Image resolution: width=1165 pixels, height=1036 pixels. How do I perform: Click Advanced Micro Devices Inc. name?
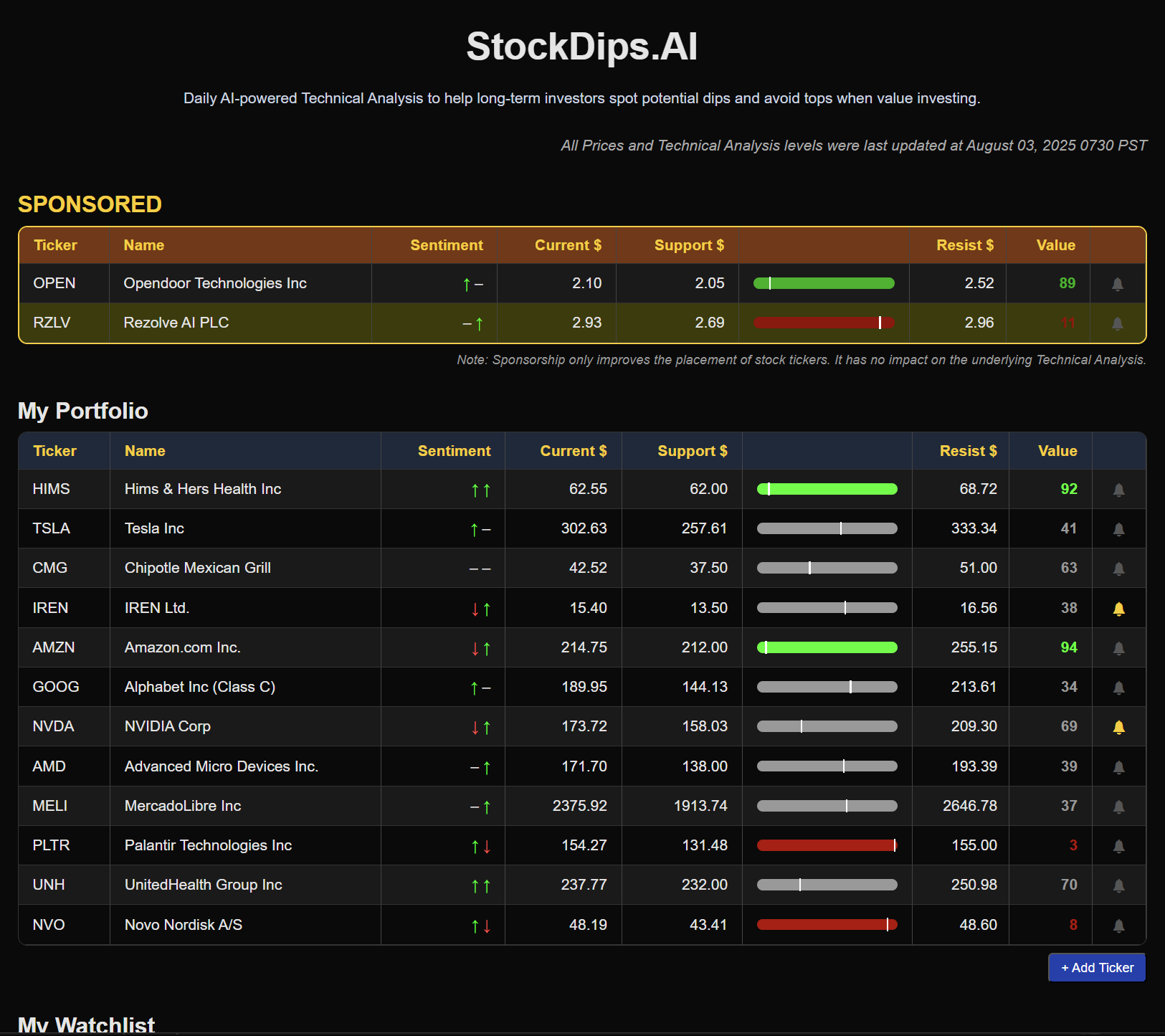click(222, 766)
